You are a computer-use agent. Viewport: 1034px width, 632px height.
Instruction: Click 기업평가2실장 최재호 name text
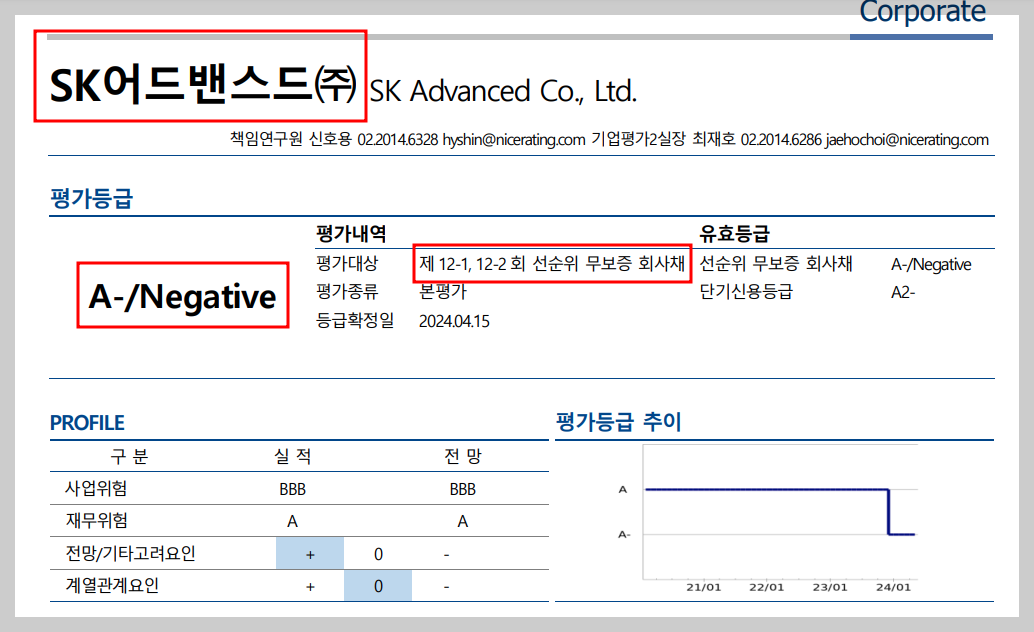coord(663,139)
